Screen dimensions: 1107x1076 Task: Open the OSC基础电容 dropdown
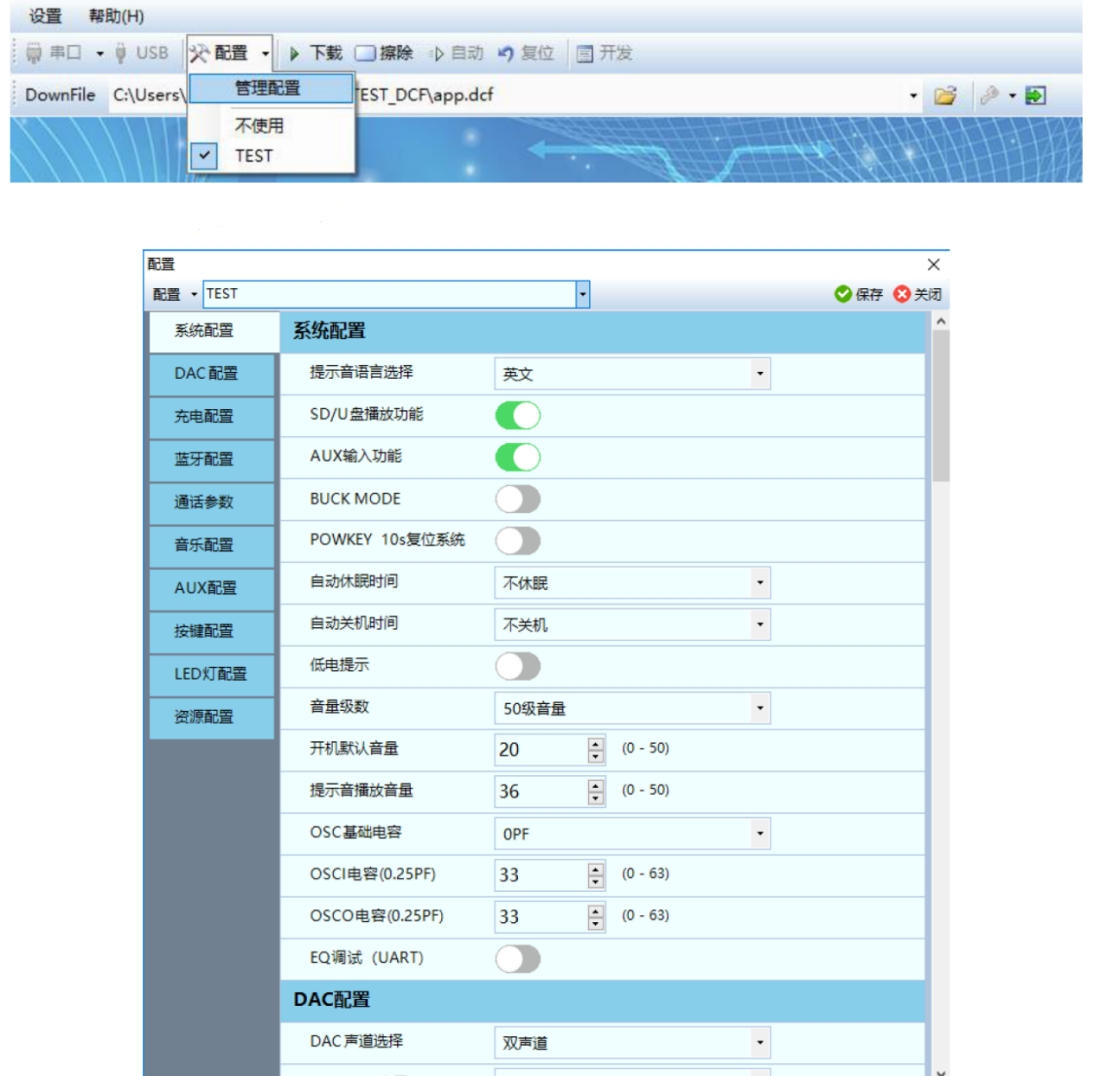pyautogui.click(x=633, y=834)
